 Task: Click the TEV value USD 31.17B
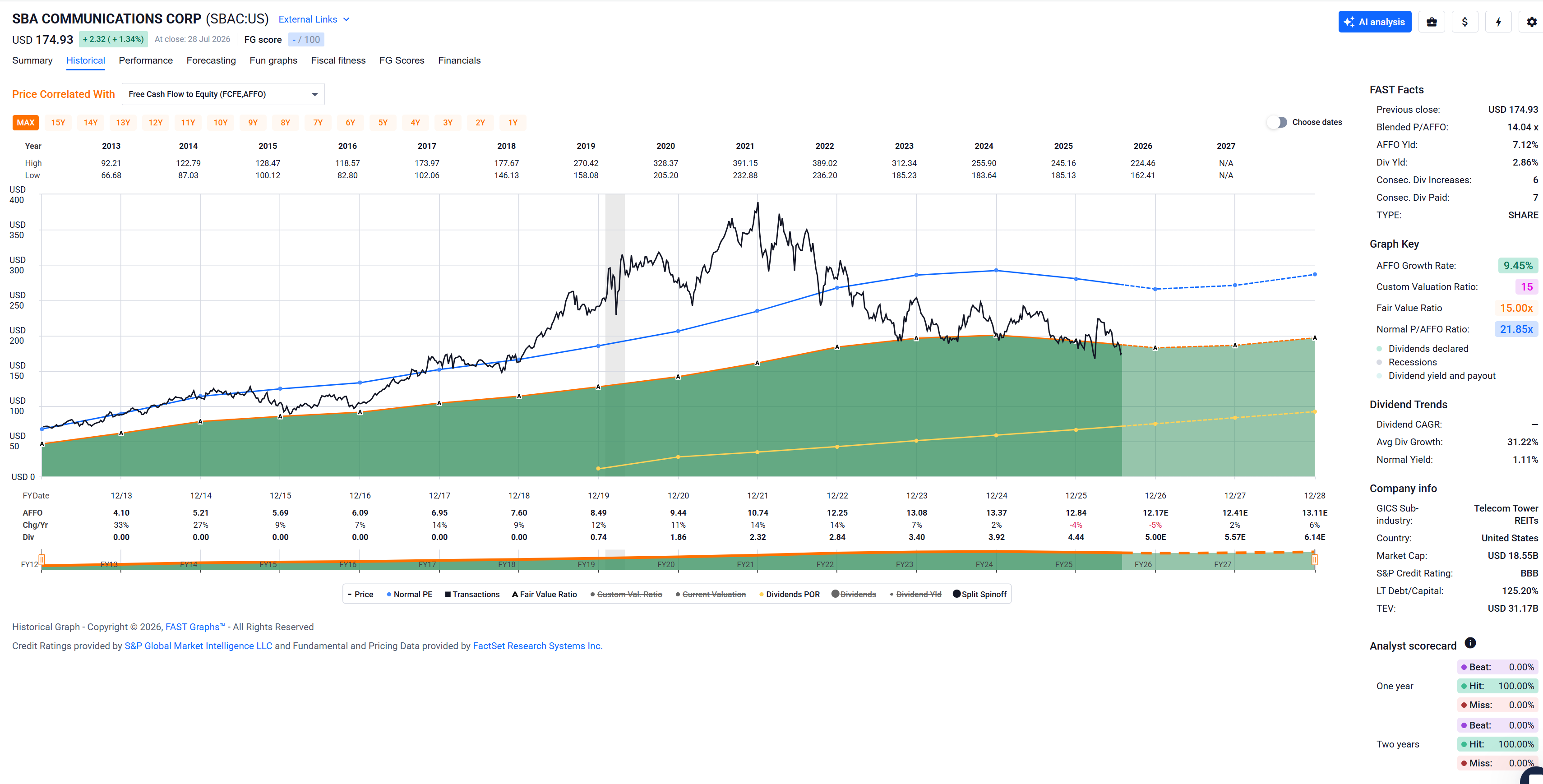1512,609
